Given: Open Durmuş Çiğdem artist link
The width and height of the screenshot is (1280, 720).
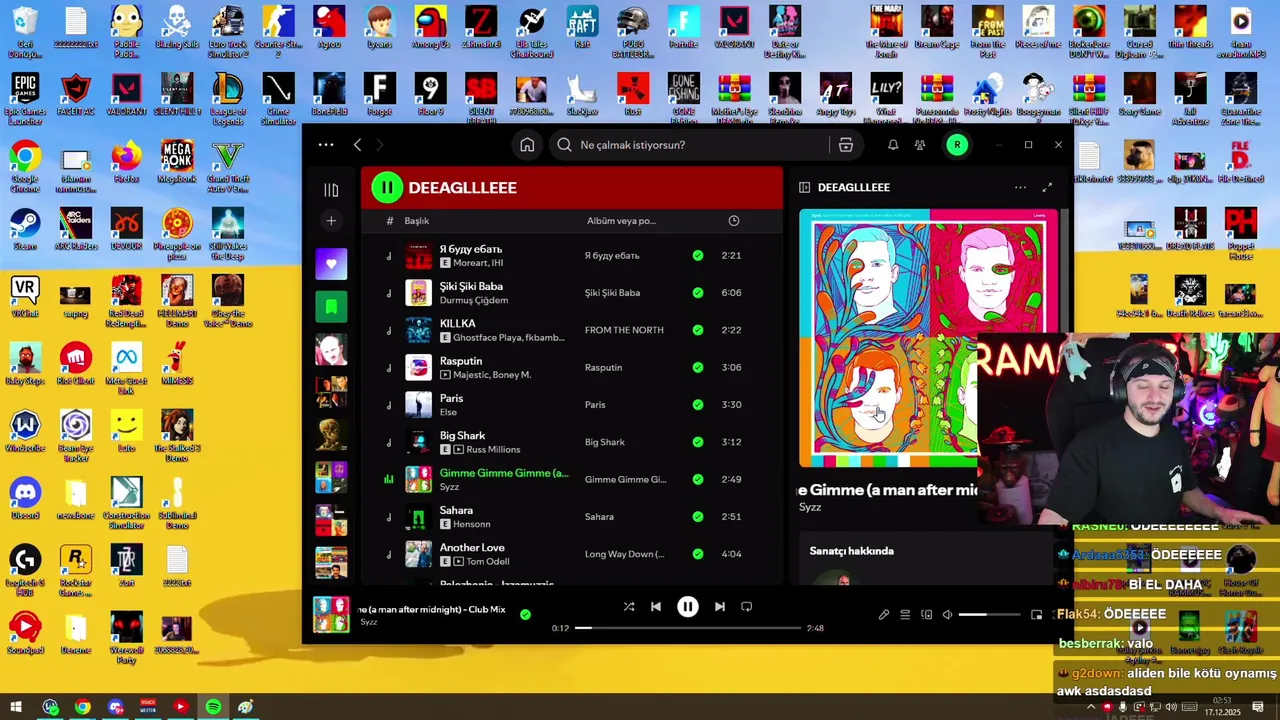Looking at the screenshot, I should (474, 300).
